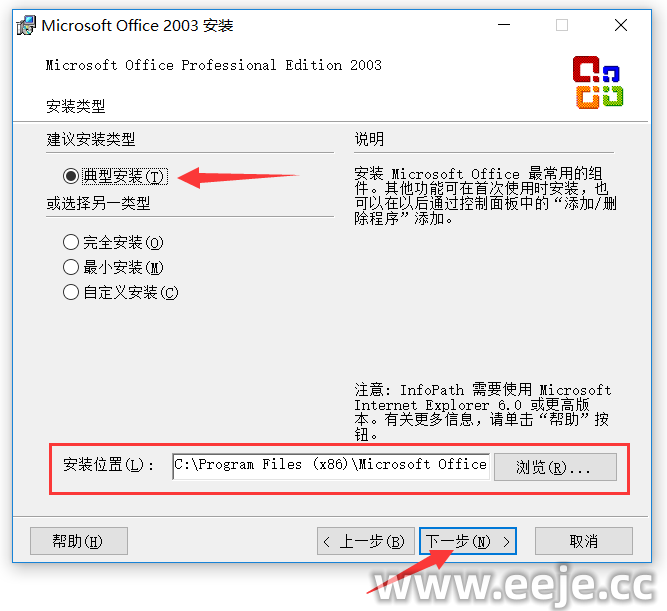Minimize the Office 2003 setup window
667x611 pixels.
(x=504, y=25)
